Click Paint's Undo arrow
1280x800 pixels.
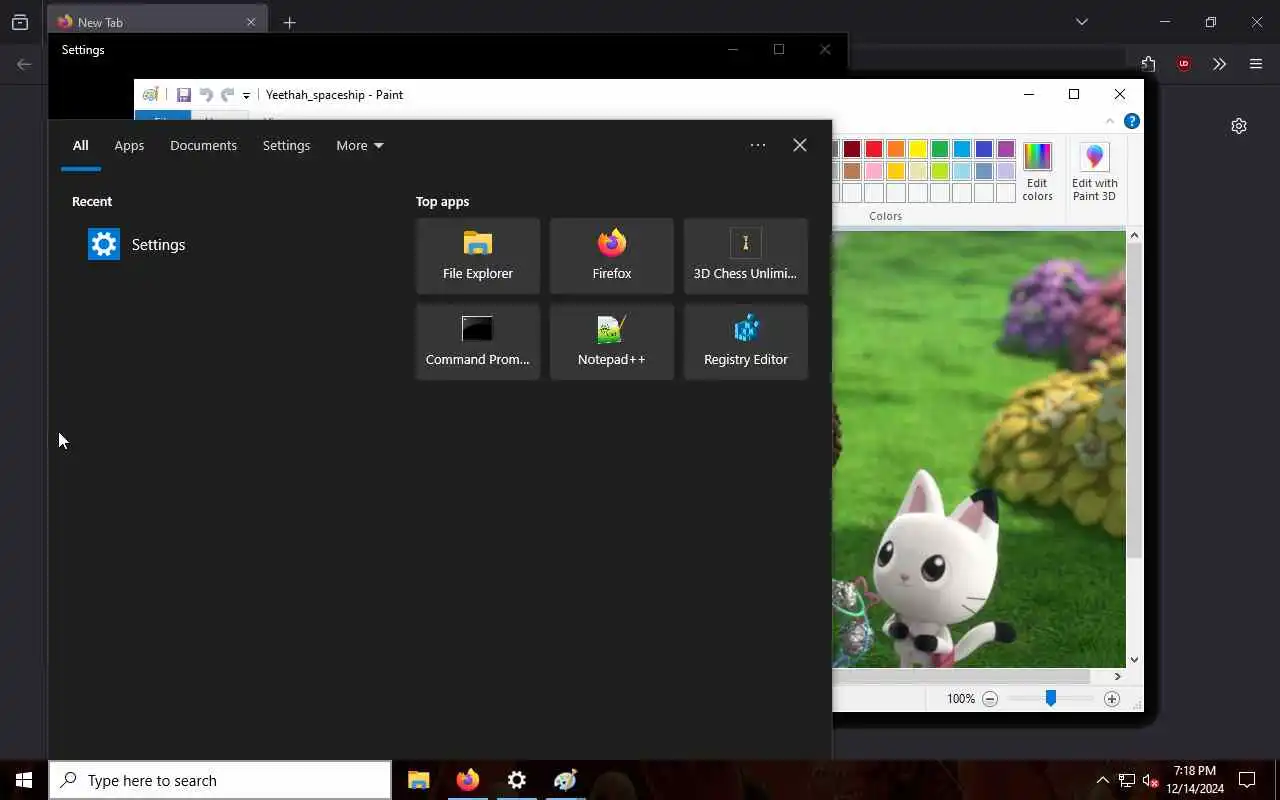206,95
